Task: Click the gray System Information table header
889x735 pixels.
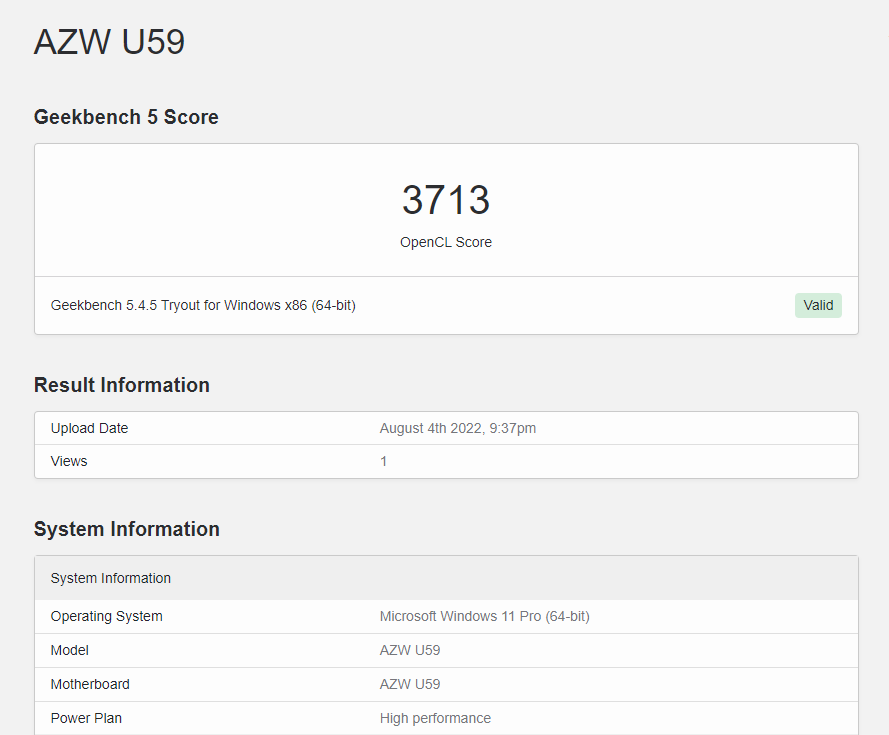Action: (x=110, y=578)
